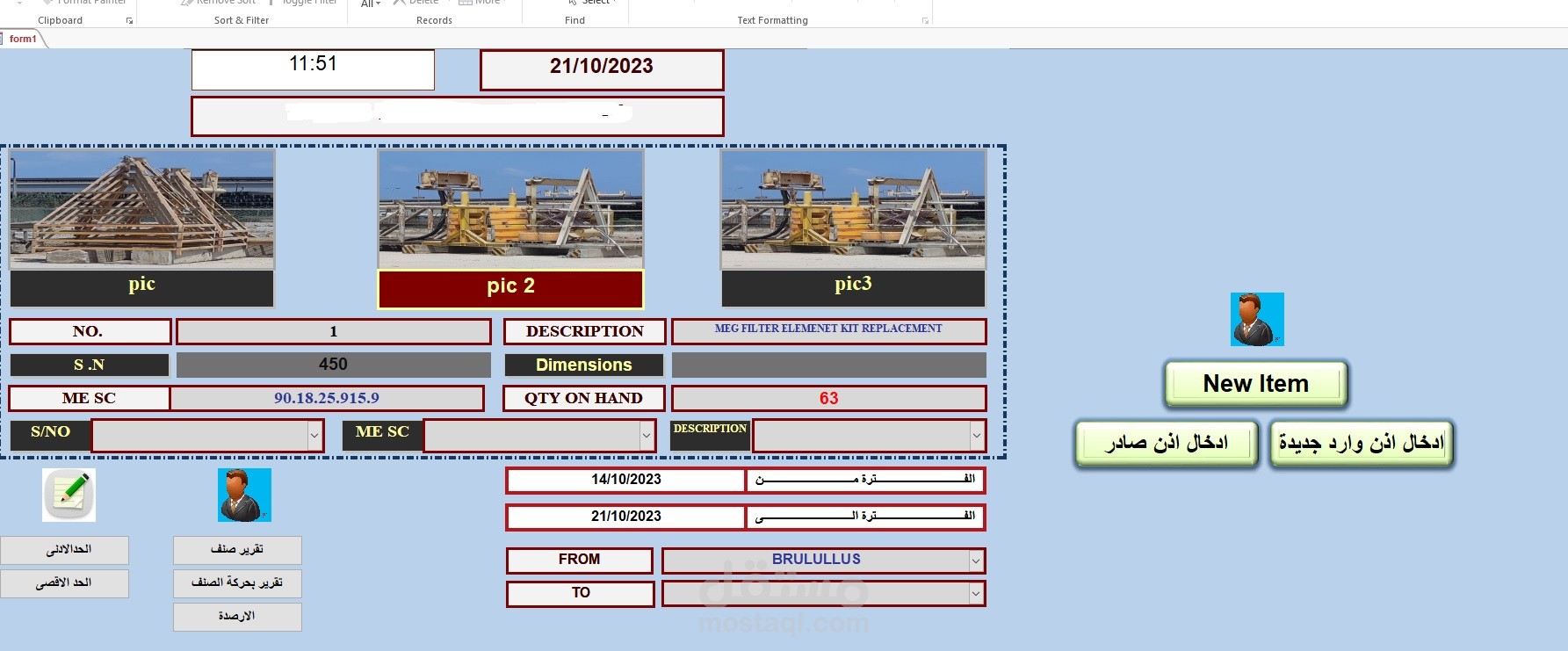This screenshot has width=1568, height=651.
Task: Click the QTY ON HAND value 63
Action: [x=828, y=398]
